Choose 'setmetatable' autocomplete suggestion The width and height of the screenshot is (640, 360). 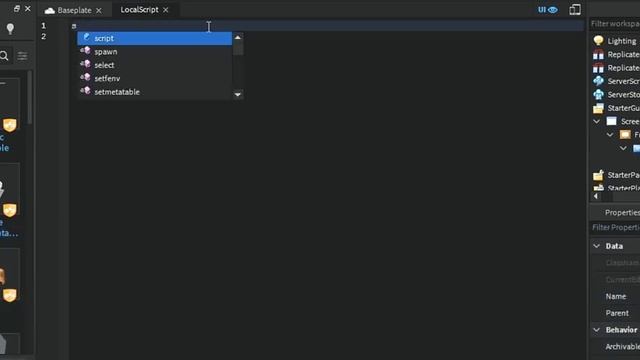point(155,92)
